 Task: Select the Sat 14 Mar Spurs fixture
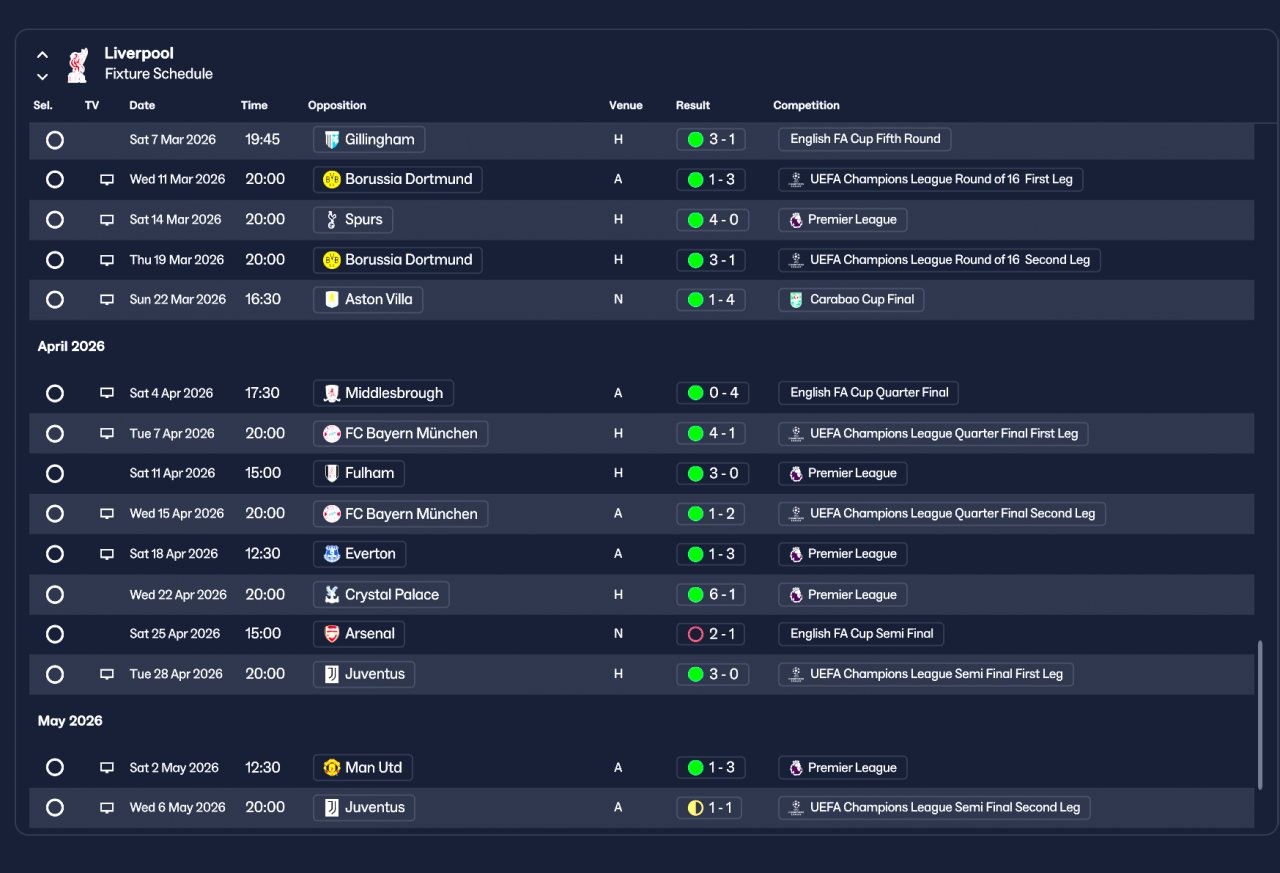click(55, 220)
